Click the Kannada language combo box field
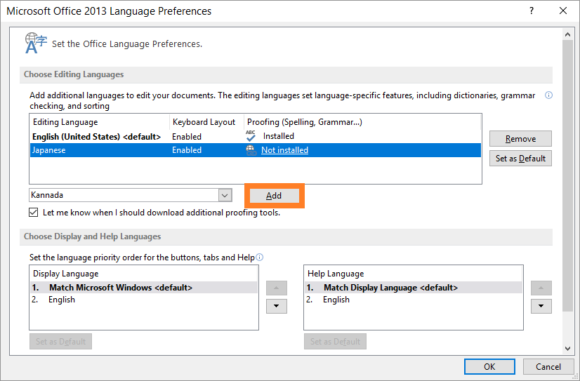 pyautogui.click(x=131, y=195)
